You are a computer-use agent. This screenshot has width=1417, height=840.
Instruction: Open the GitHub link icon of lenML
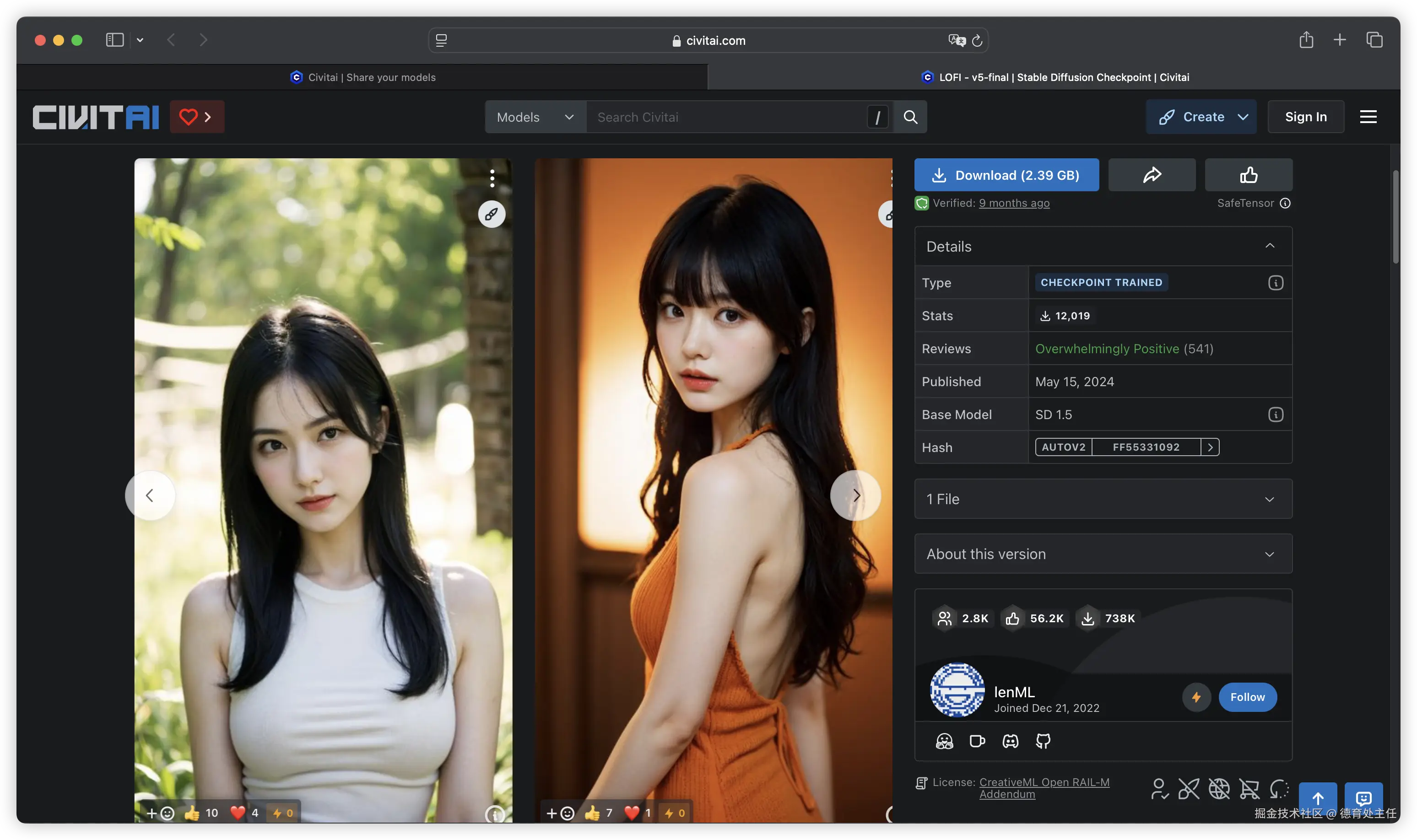tap(1043, 741)
